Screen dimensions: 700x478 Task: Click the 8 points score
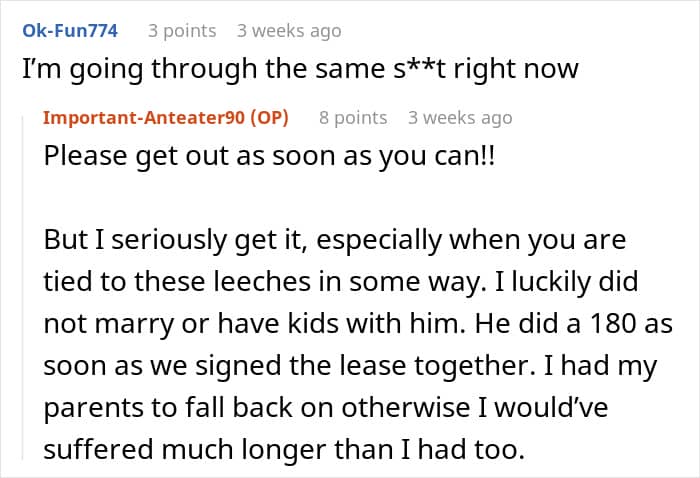pyautogui.click(x=353, y=118)
